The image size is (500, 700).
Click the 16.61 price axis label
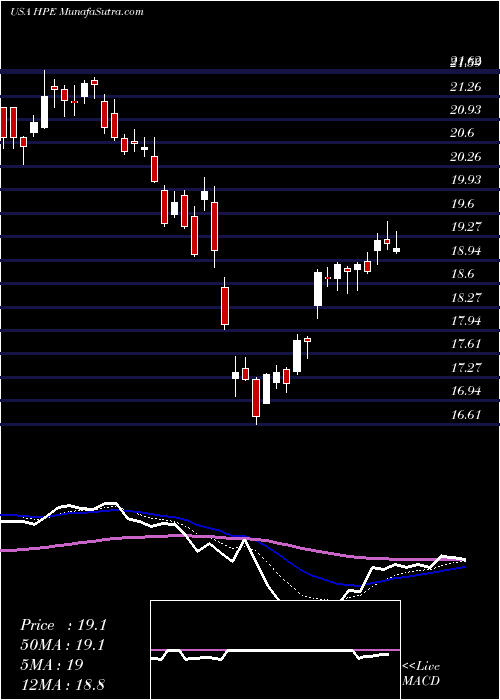pyautogui.click(x=466, y=414)
